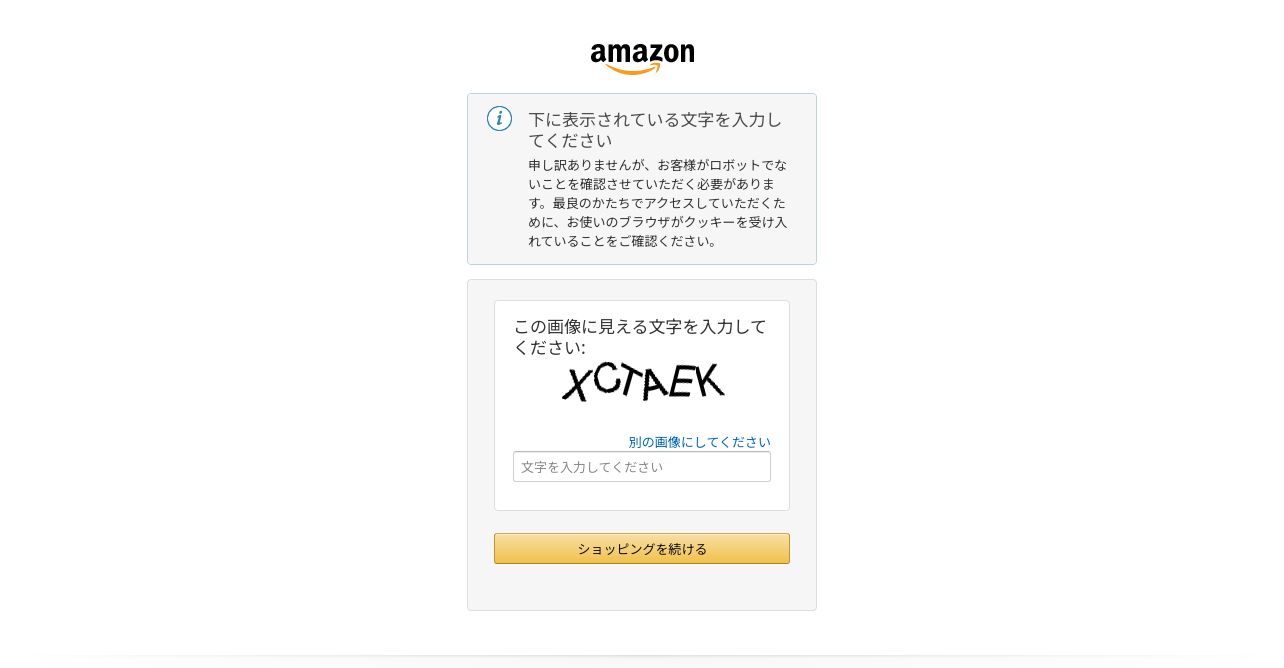Click the label この画像に見える文字を入力してください
Viewport: 1284px width, 668px height.
point(640,337)
